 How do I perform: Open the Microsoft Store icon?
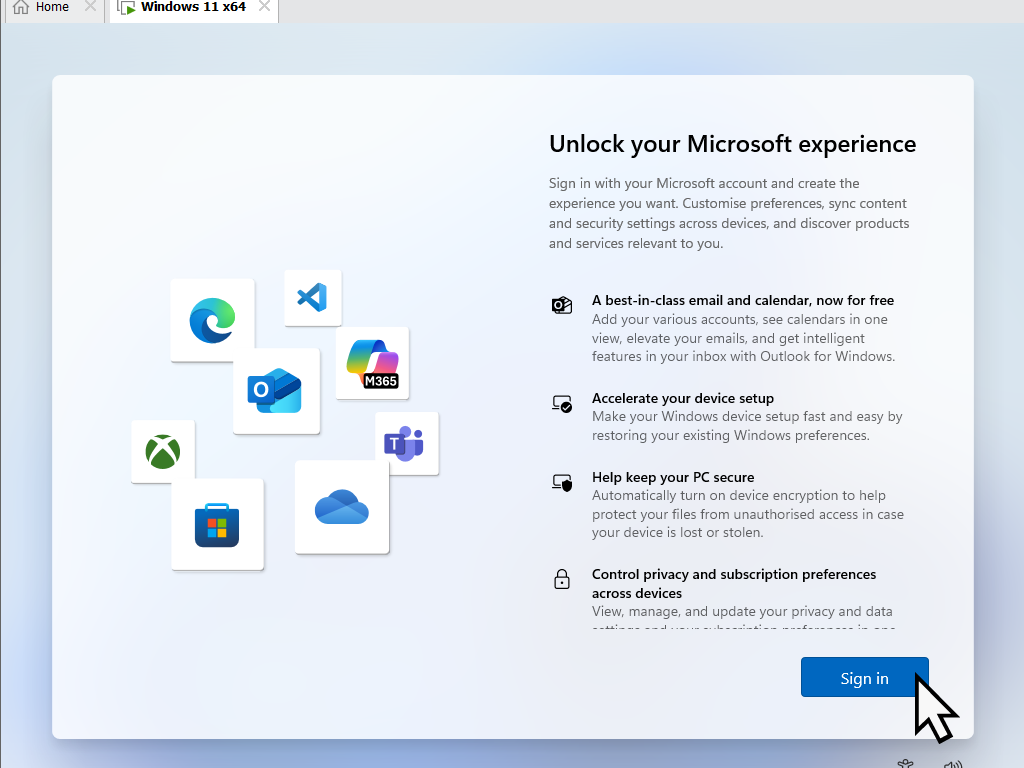click(x=217, y=523)
